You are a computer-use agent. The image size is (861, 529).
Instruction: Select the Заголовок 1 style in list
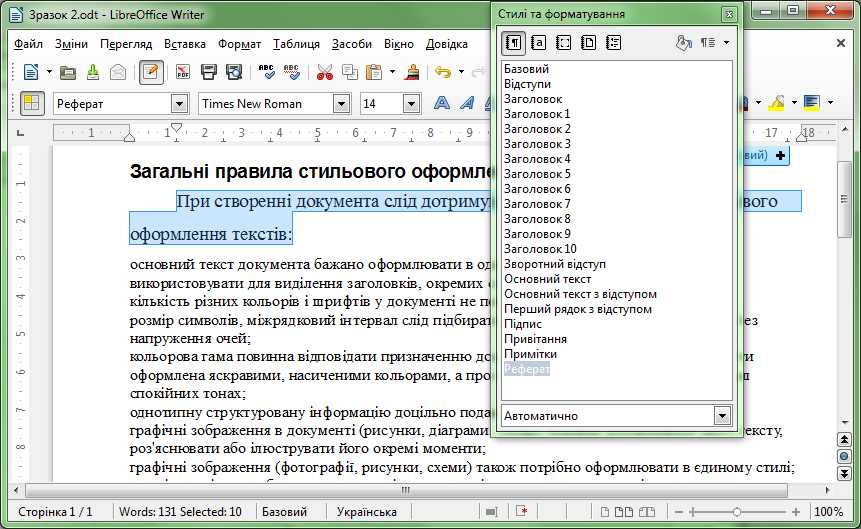pyautogui.click(x=537, y=114)
